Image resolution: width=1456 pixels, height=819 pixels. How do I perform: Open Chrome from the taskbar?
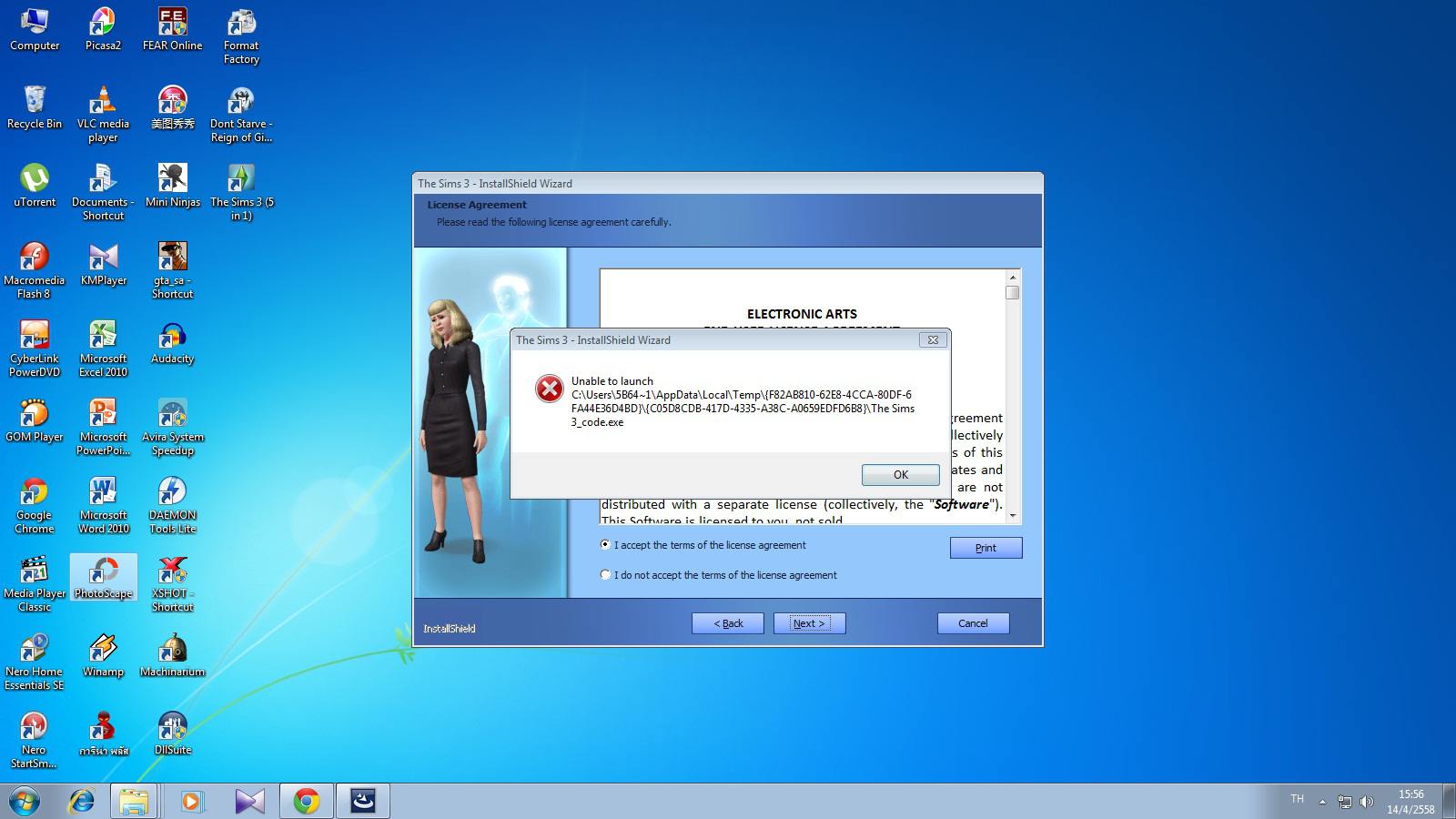point(306,801)
